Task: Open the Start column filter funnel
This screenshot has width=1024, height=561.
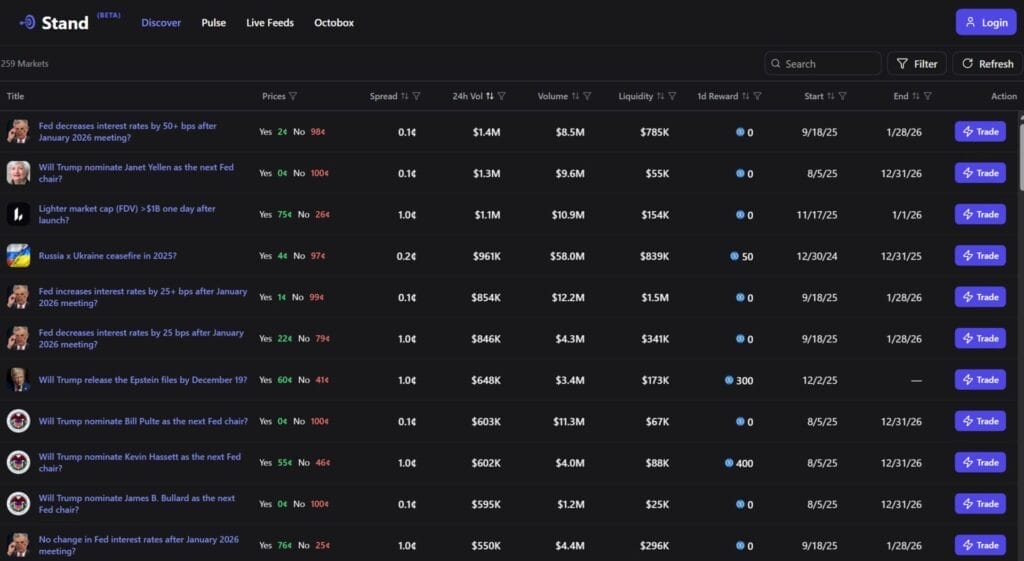Action: (x=842, y=96)
